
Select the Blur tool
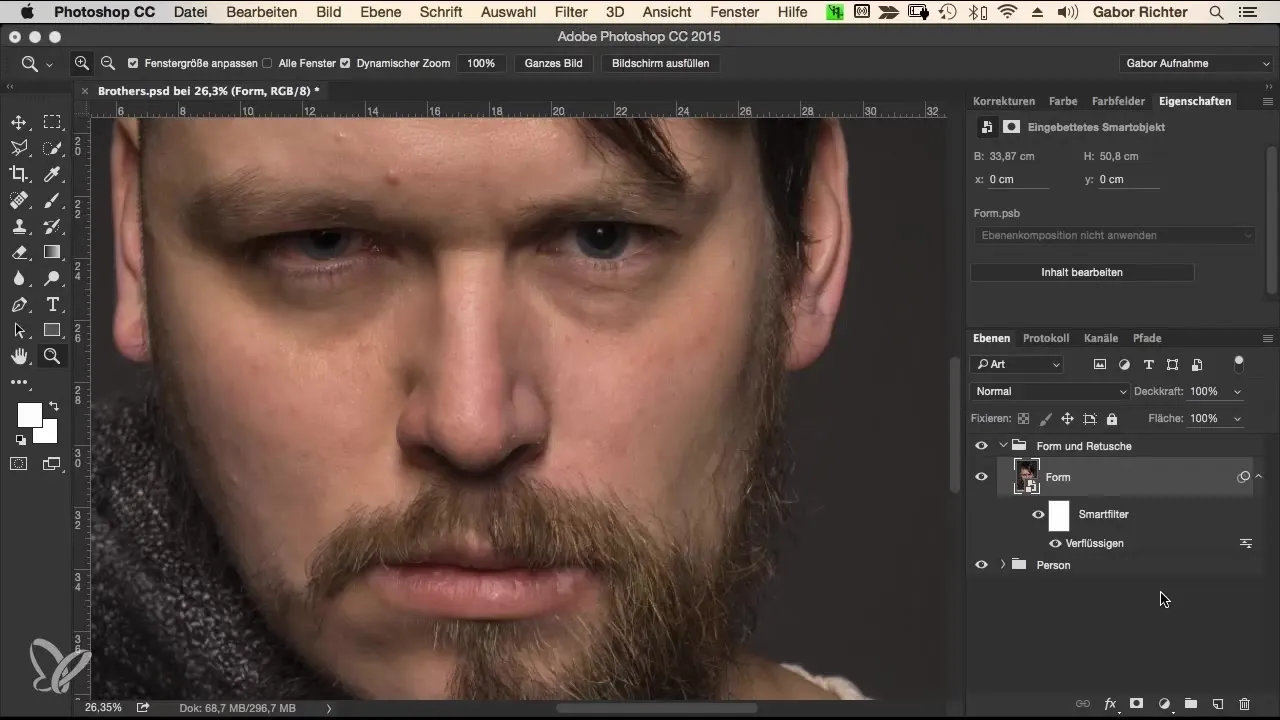[x=19, y=278]
